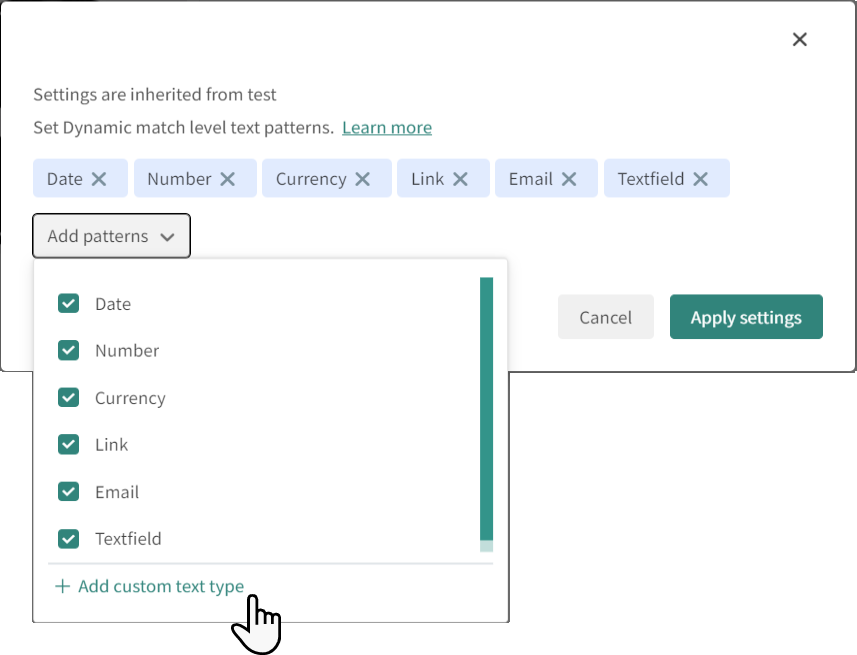
Task: Remove the Email pattern chip
Action: [x=569, y=179]
